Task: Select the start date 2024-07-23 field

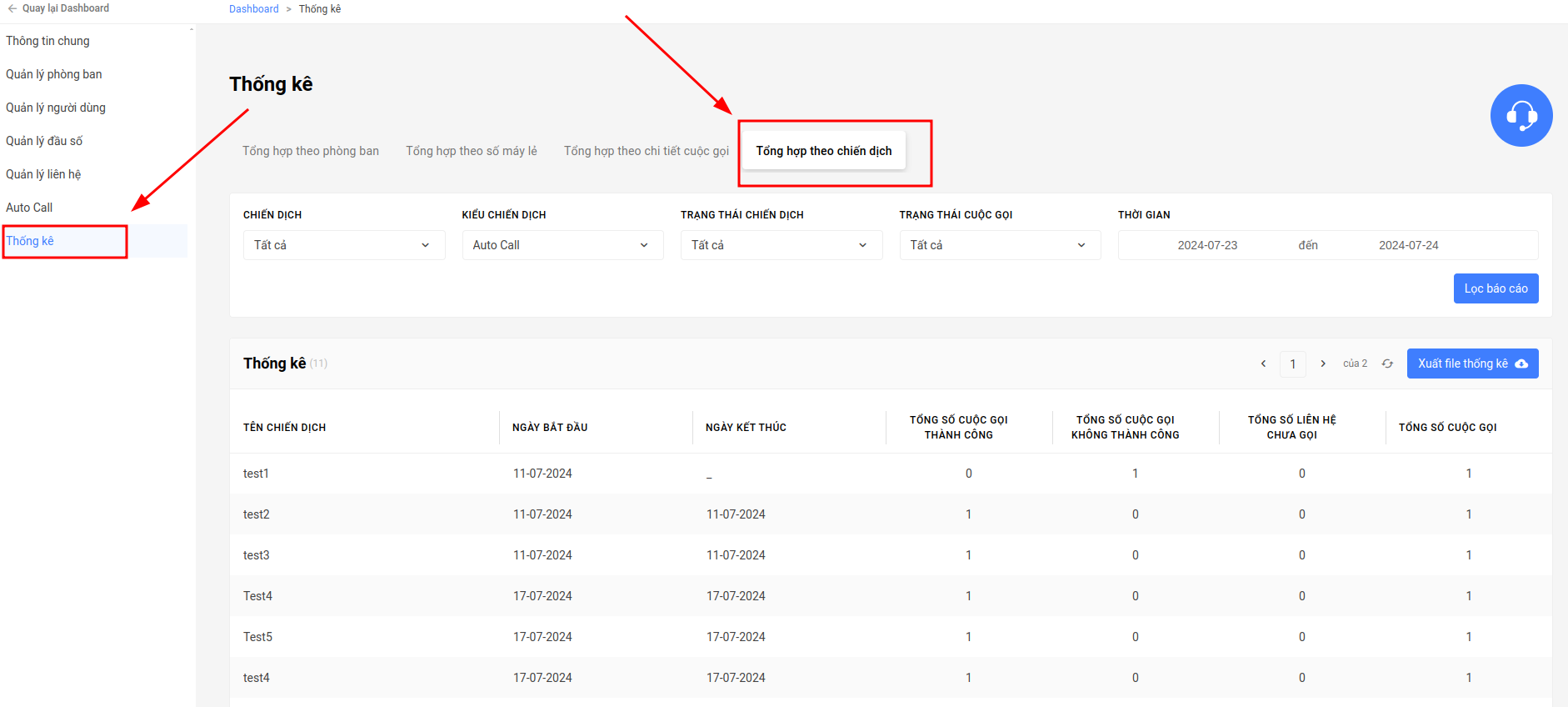Action: 1207,245
